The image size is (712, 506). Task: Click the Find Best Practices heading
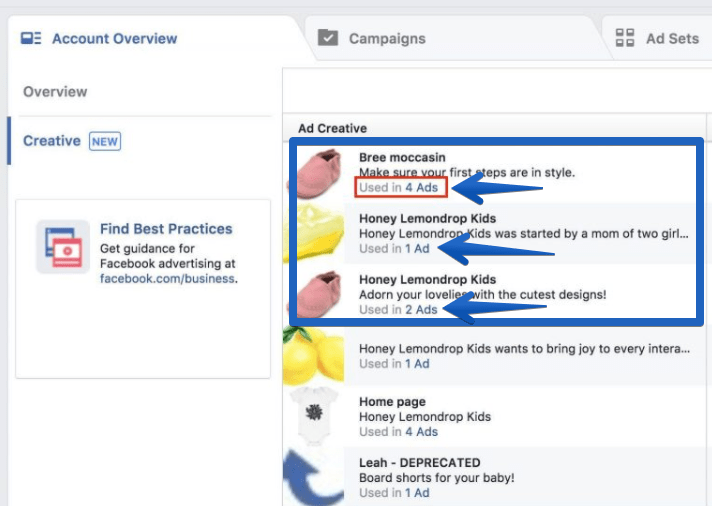pos(166,229)
